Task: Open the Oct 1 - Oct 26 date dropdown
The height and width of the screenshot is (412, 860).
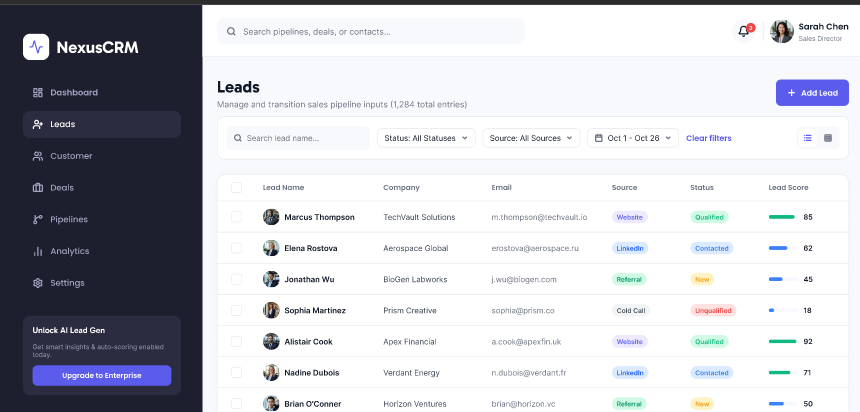Action: pos(633,138)
